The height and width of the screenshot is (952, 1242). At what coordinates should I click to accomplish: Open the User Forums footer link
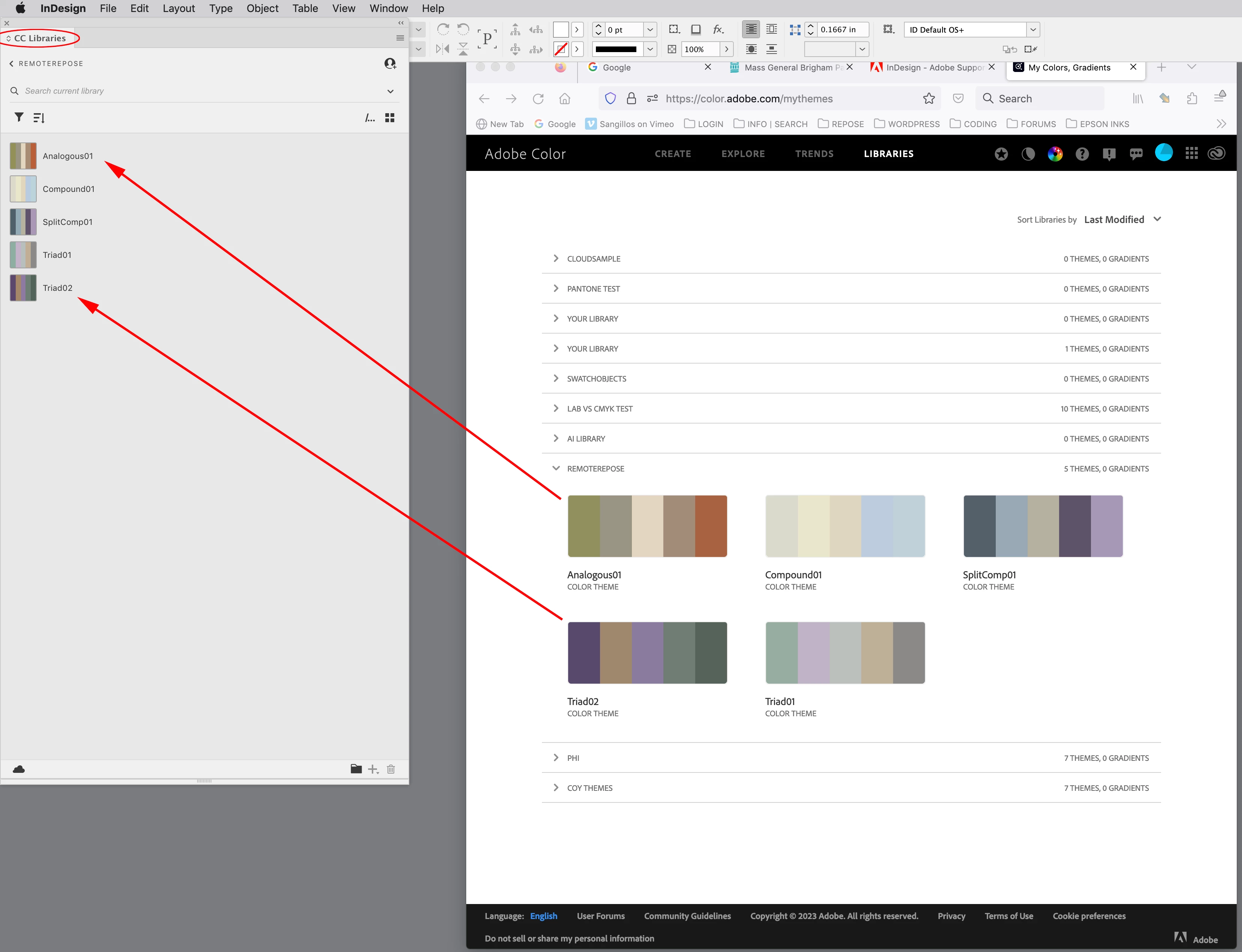point(601,916)
